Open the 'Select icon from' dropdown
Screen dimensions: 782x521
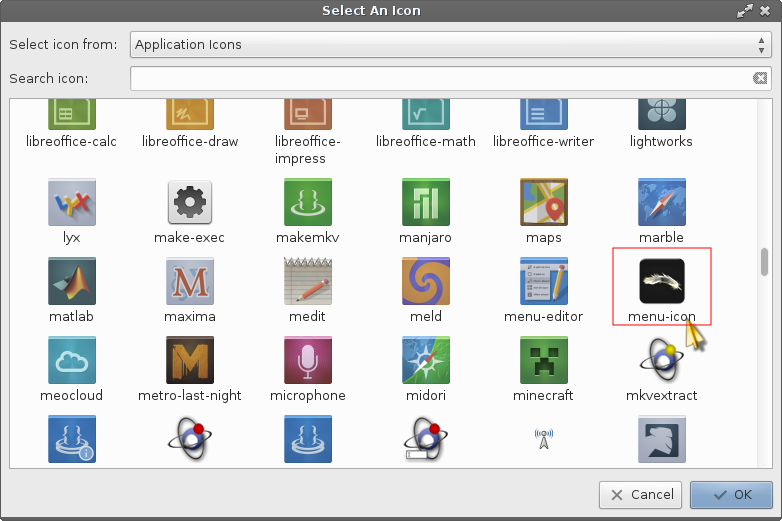pos(449,45)
